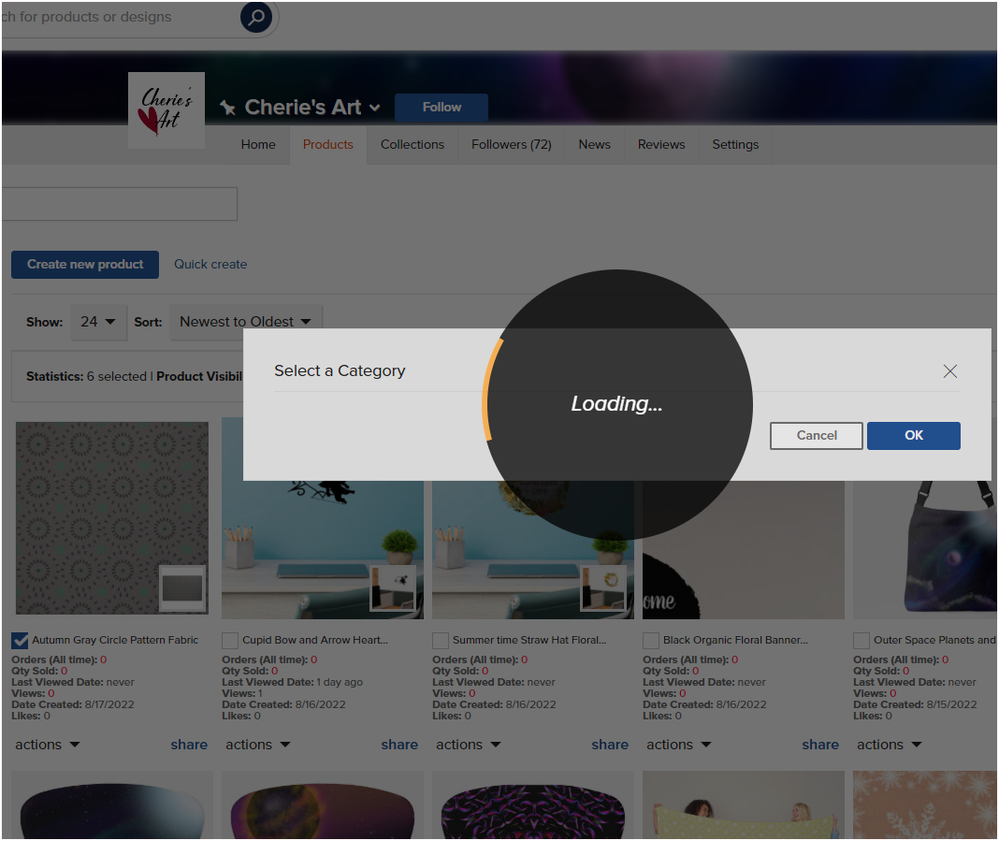Image resolution: width=999 pixels, height=841 pixels.
Task: Click the Quick create link
Action: pyautogui.click(x=210, y=264)
